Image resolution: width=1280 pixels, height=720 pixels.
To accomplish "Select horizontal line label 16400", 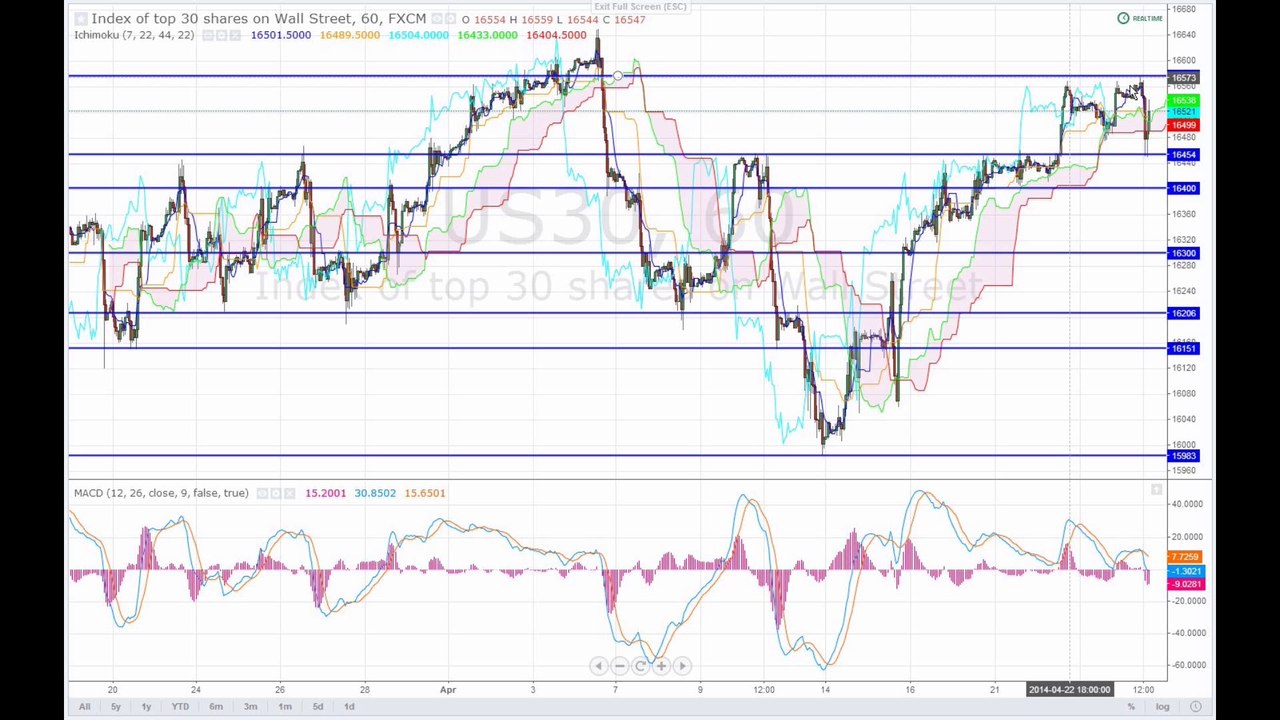I will point(1183,189).
